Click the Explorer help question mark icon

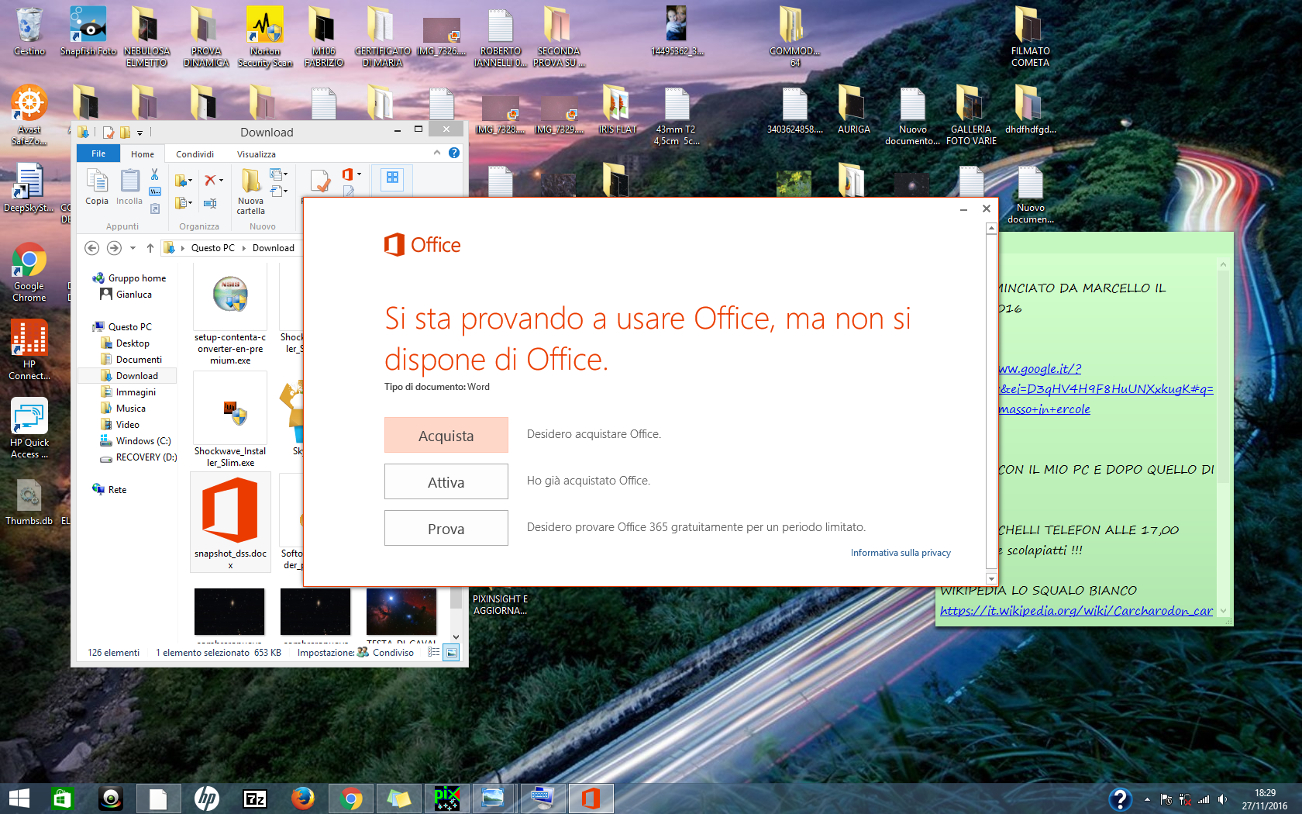click(454, 153)
